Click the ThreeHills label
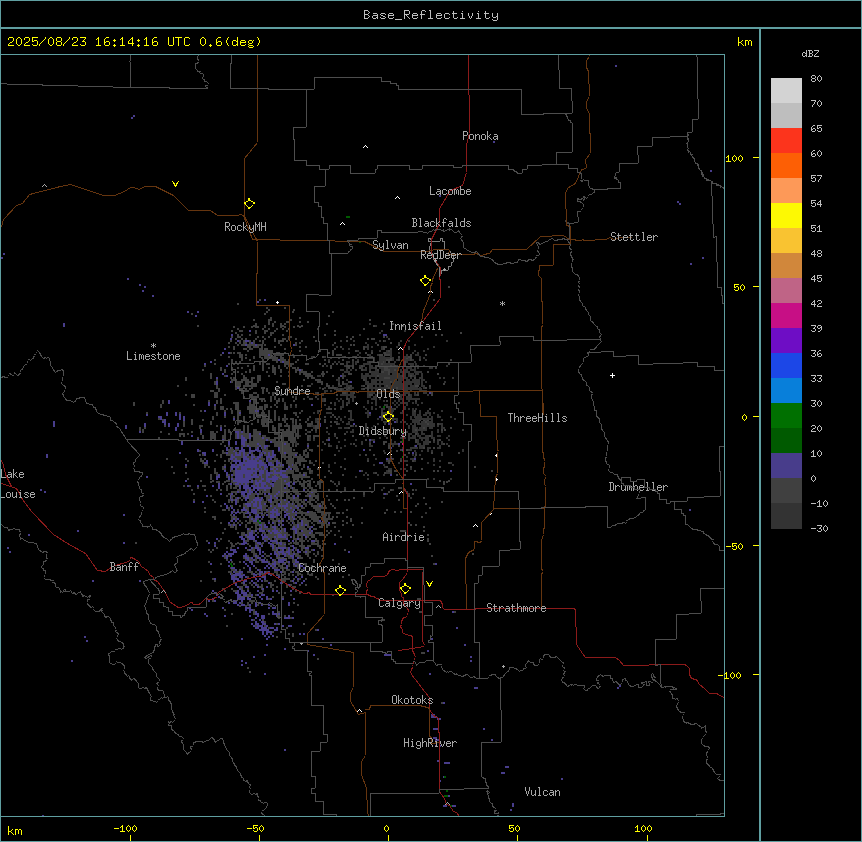Image resolution: width=862 pixels, height=842 pixels. (537, 418)
